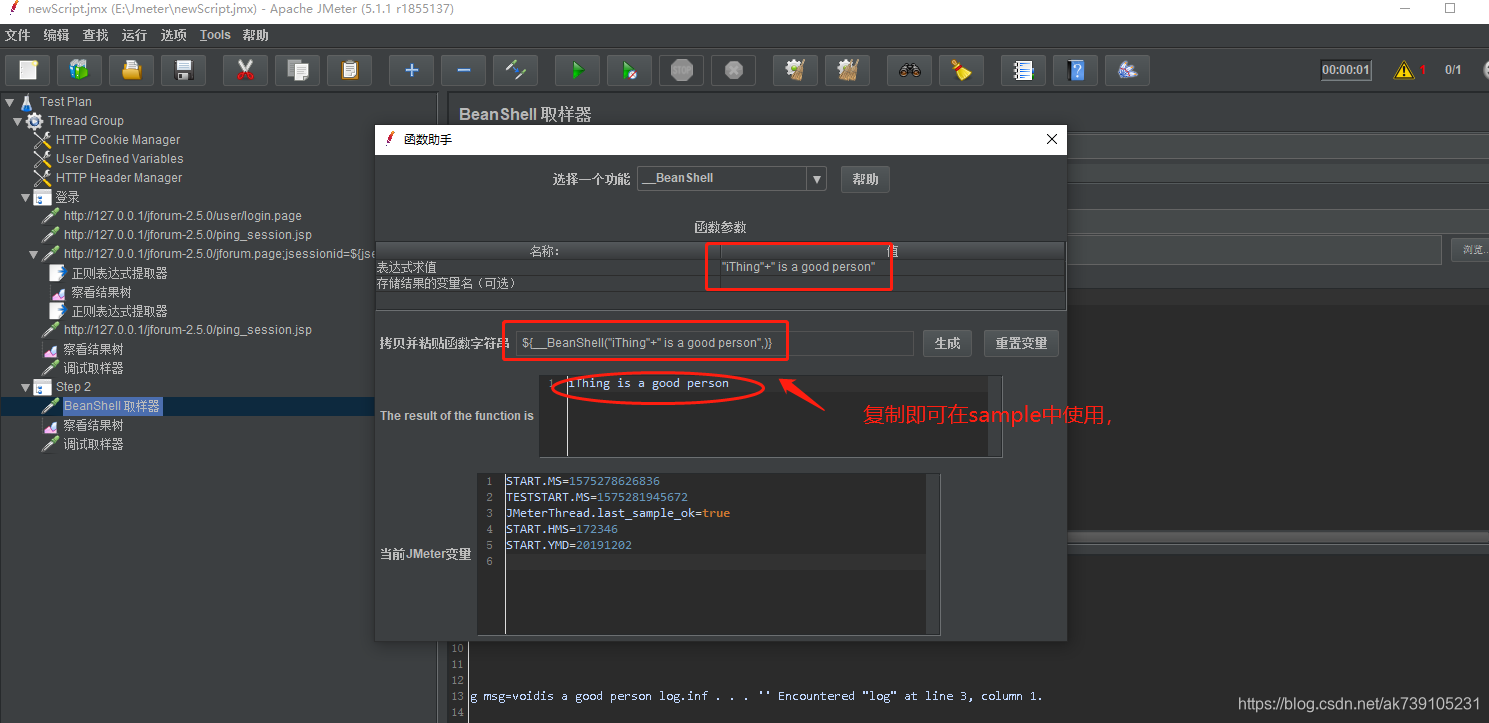Click the 生成 generate button
Screen dimensions: 1489x723
pos(947,343)
